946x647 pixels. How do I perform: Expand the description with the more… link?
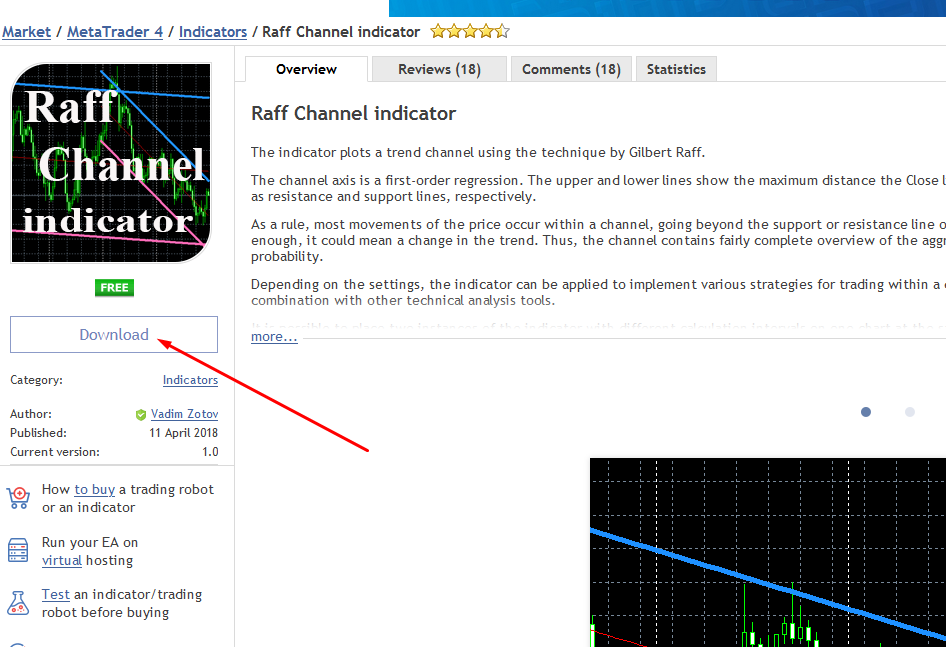(x=274, y=337)
